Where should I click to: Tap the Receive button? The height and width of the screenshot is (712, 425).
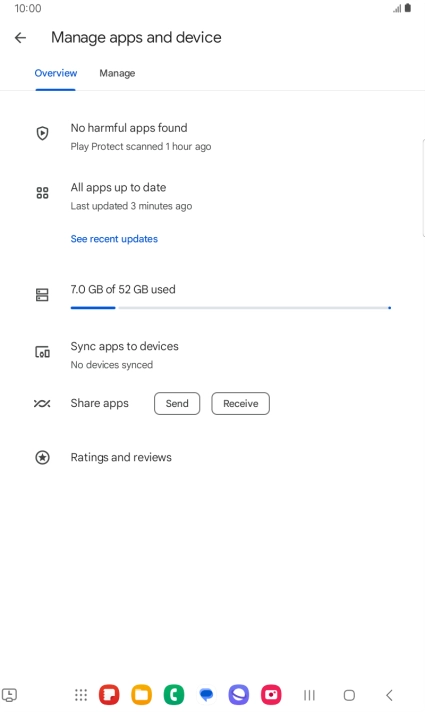point(241,404)
